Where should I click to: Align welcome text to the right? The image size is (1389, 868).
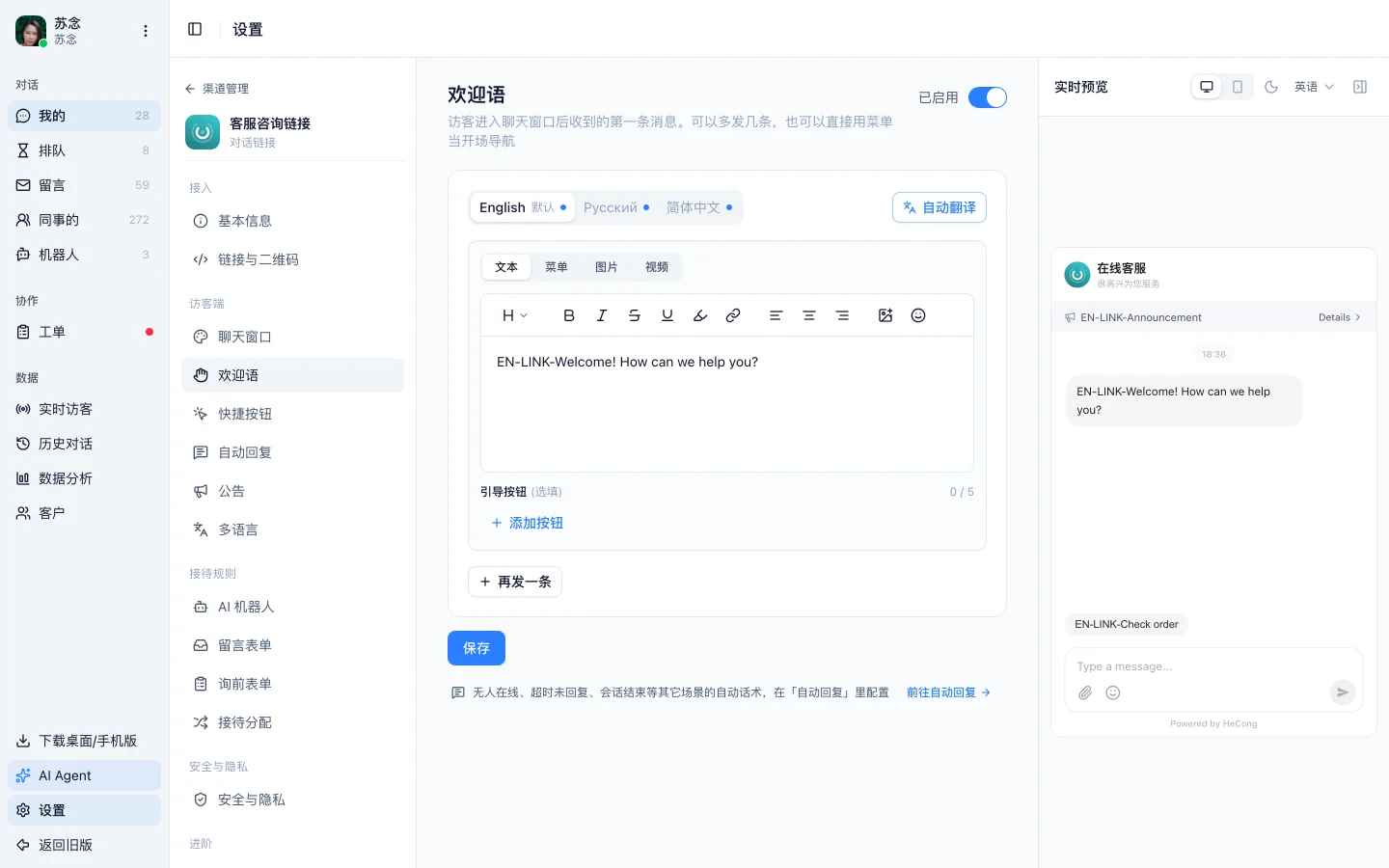842,315
